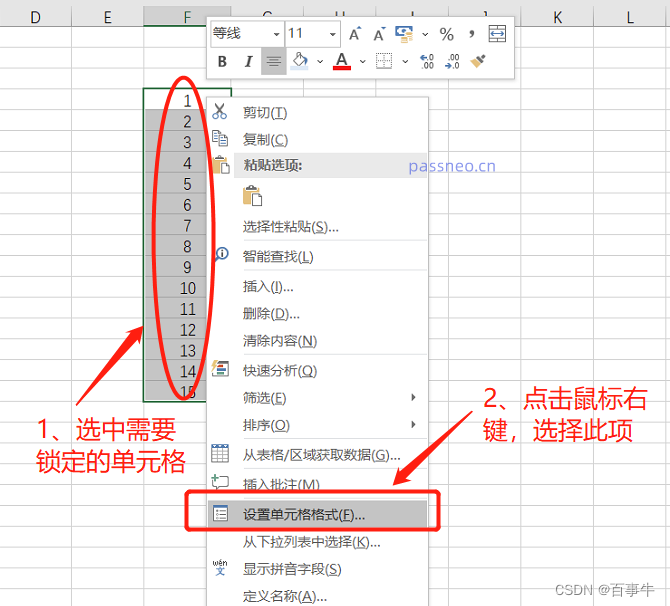Expand borders dropdown arrow
Screen dimensions: 670x606
[x=405, y=62]
